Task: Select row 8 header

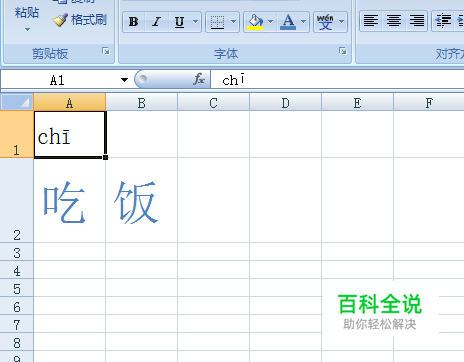Action: point(17,342)
